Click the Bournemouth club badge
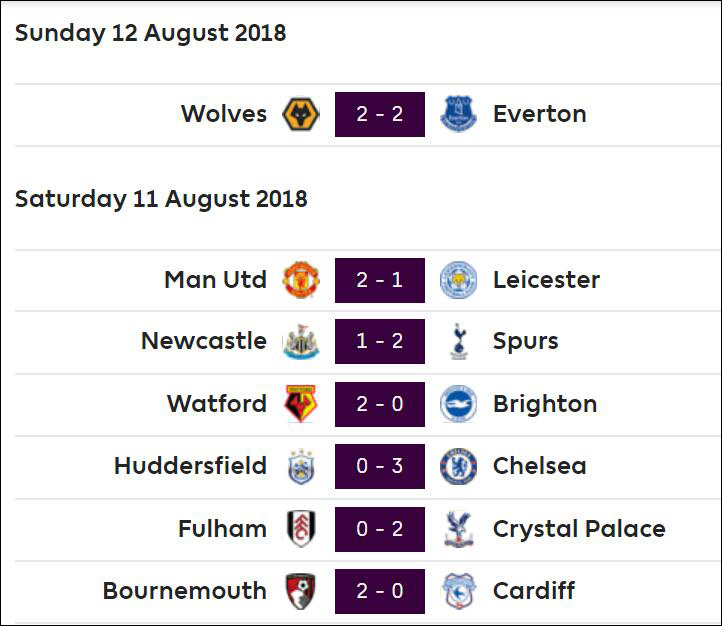The height and width of the screenshot is (626, 722). tap(301, 591)
